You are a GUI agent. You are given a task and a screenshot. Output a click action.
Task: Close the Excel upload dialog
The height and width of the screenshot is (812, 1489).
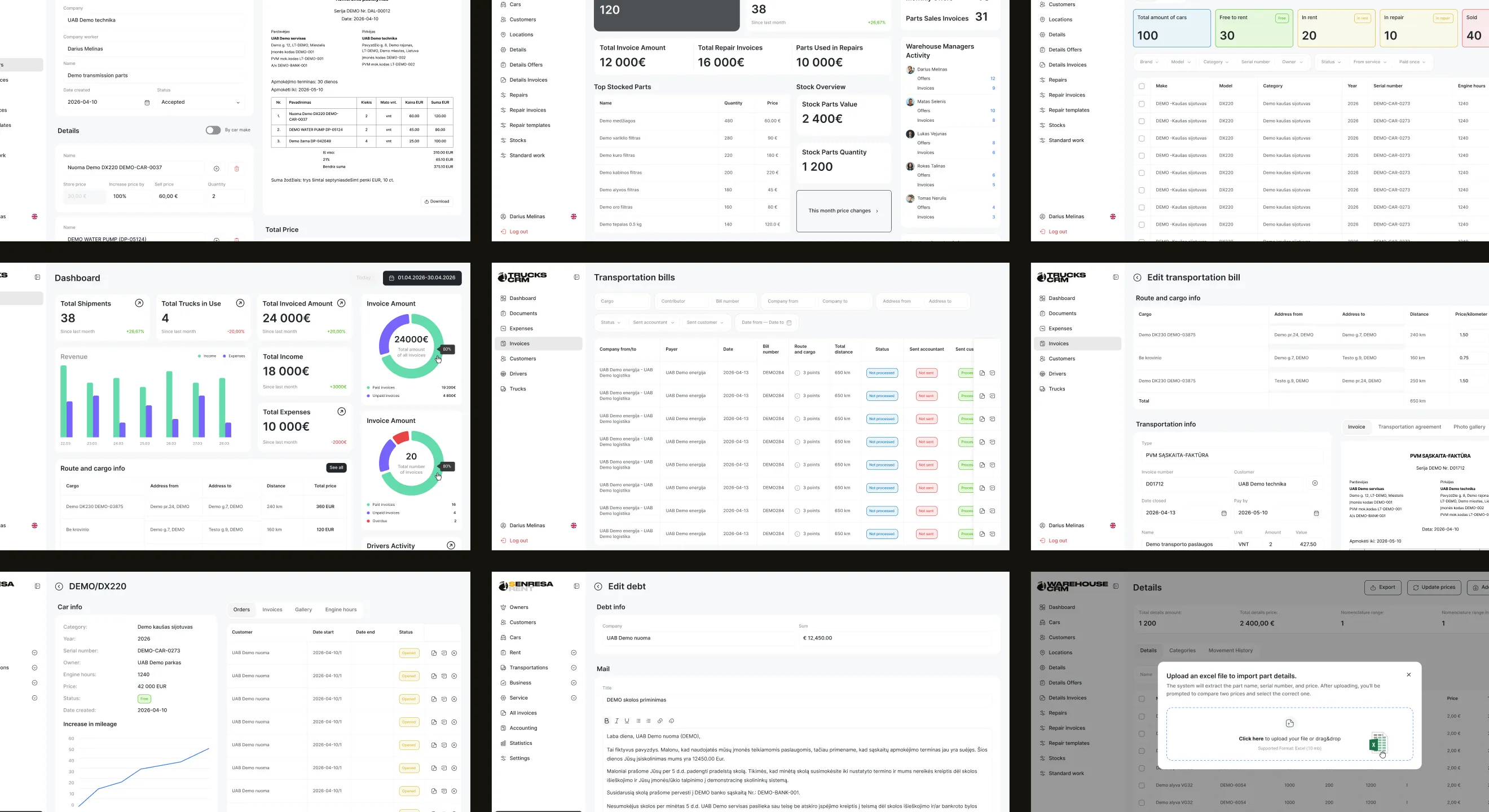tap(1409, 675)
